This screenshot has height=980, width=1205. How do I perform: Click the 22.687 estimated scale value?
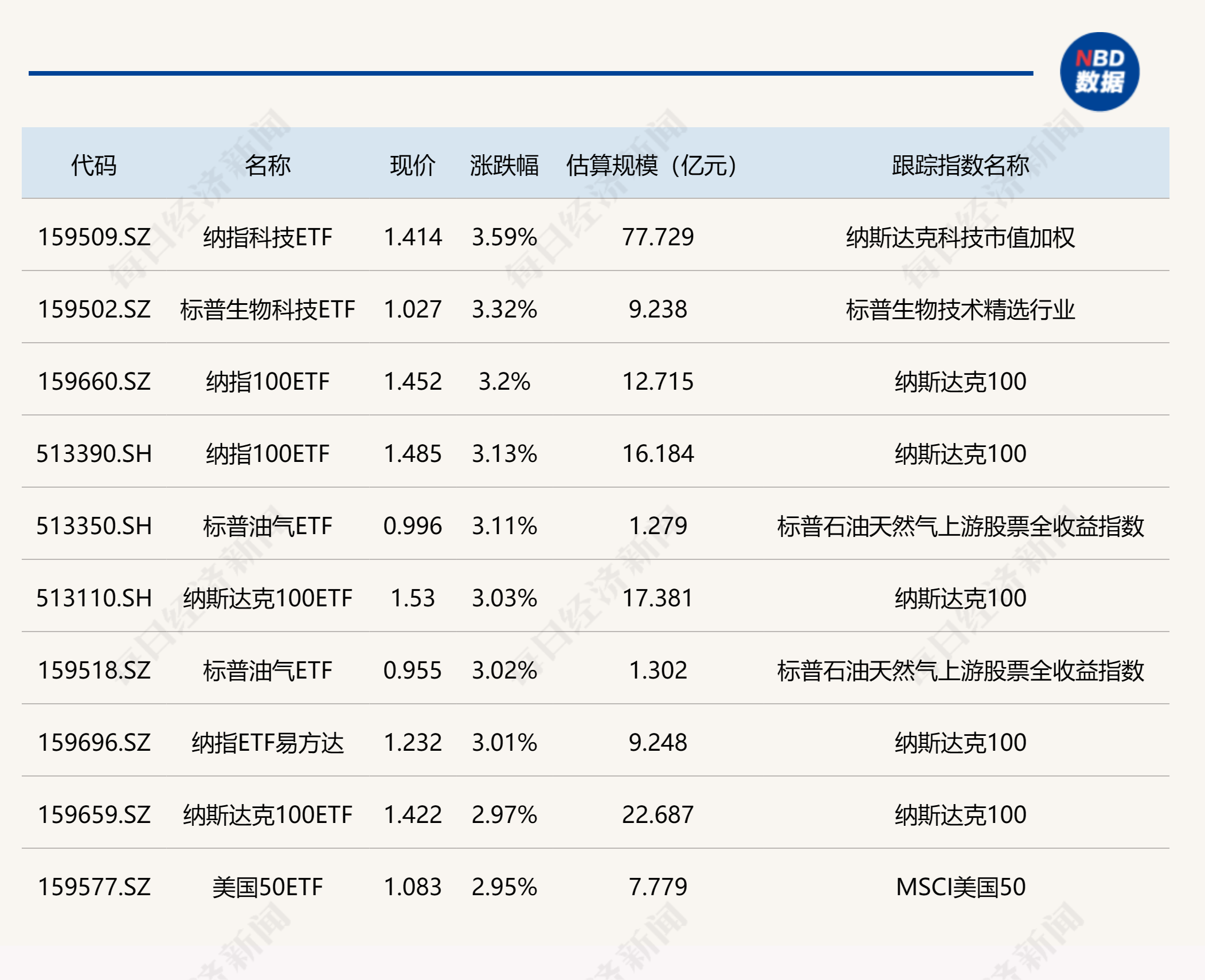pos(658,815)
